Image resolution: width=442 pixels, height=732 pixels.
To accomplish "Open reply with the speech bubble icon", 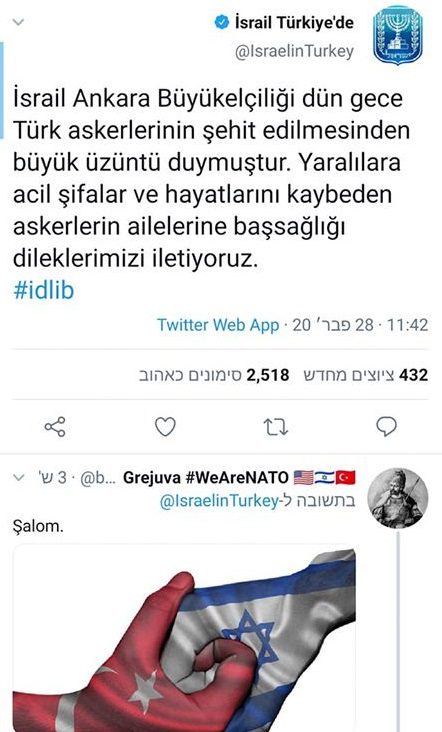I will 386,427.
